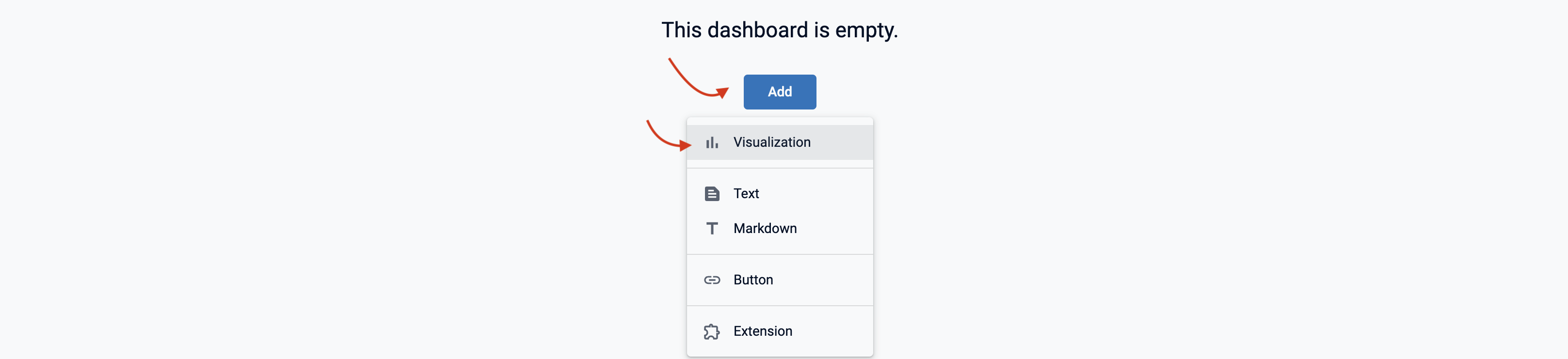Click the 'This dashboard is empty.' heading

(779, 30)
